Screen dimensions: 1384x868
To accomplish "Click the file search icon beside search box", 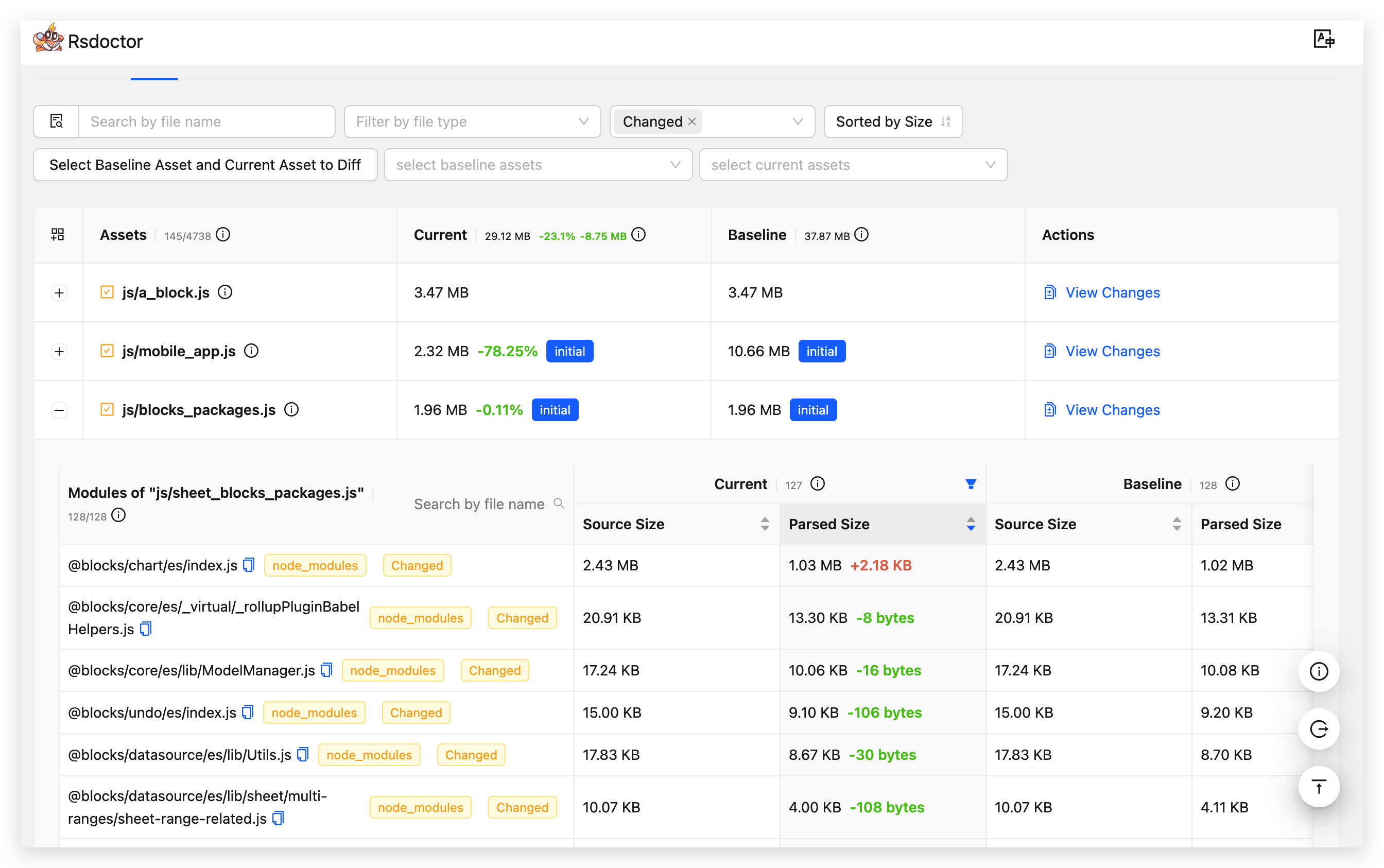I will tap(56, 121).
